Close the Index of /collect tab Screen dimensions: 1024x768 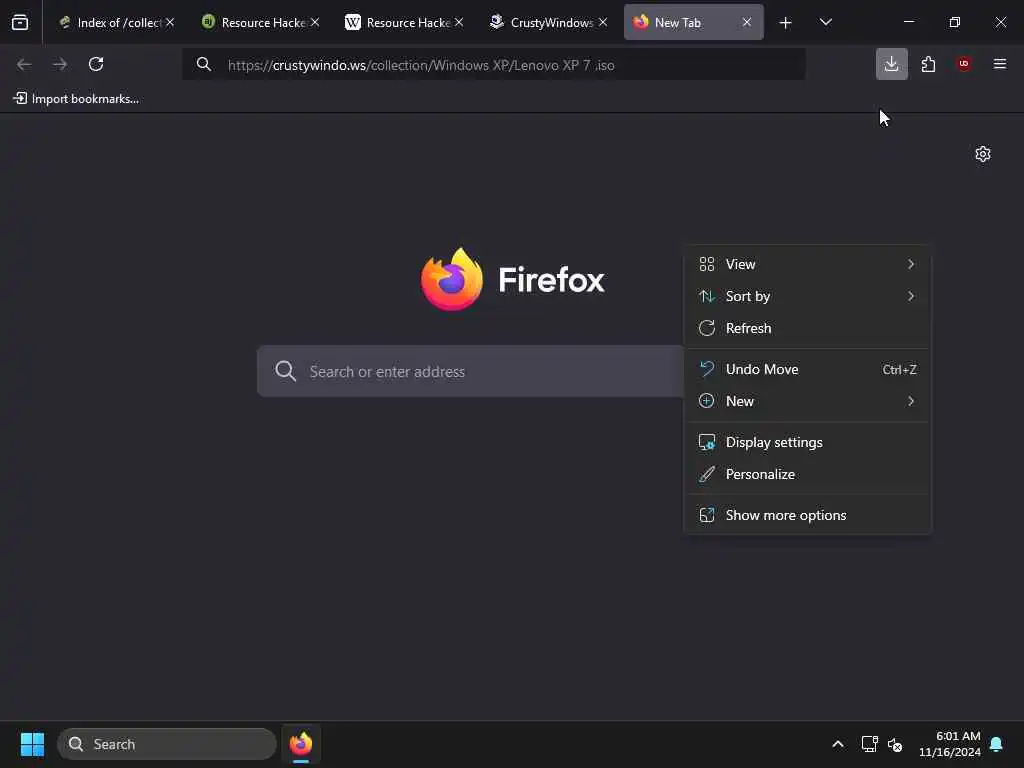pos(170,22)
